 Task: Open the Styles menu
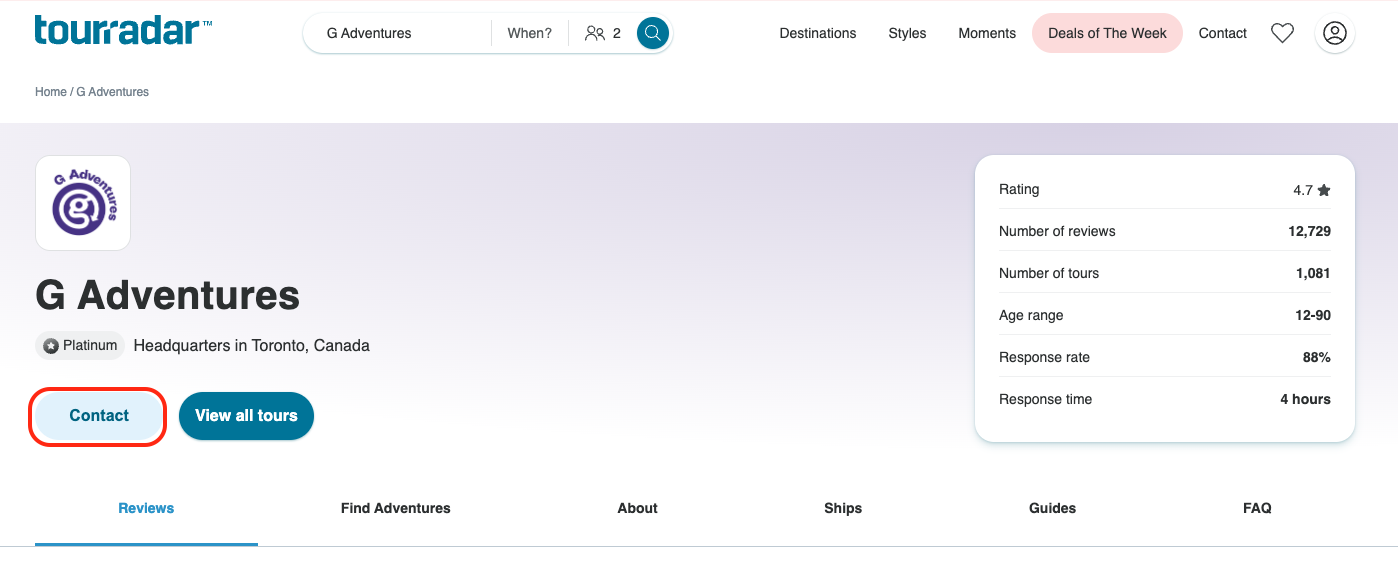click(907, 33)
